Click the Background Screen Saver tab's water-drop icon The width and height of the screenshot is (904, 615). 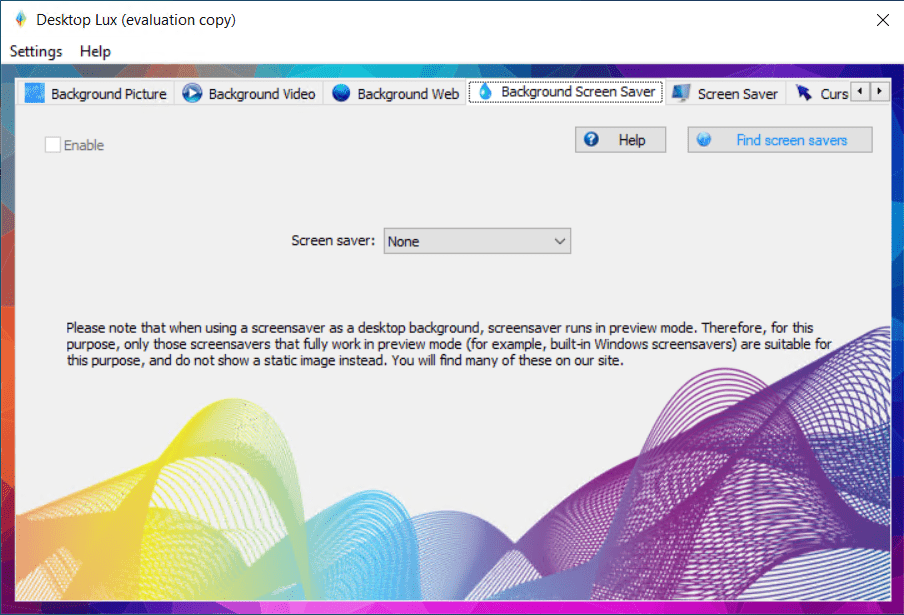tap(485, 91)
